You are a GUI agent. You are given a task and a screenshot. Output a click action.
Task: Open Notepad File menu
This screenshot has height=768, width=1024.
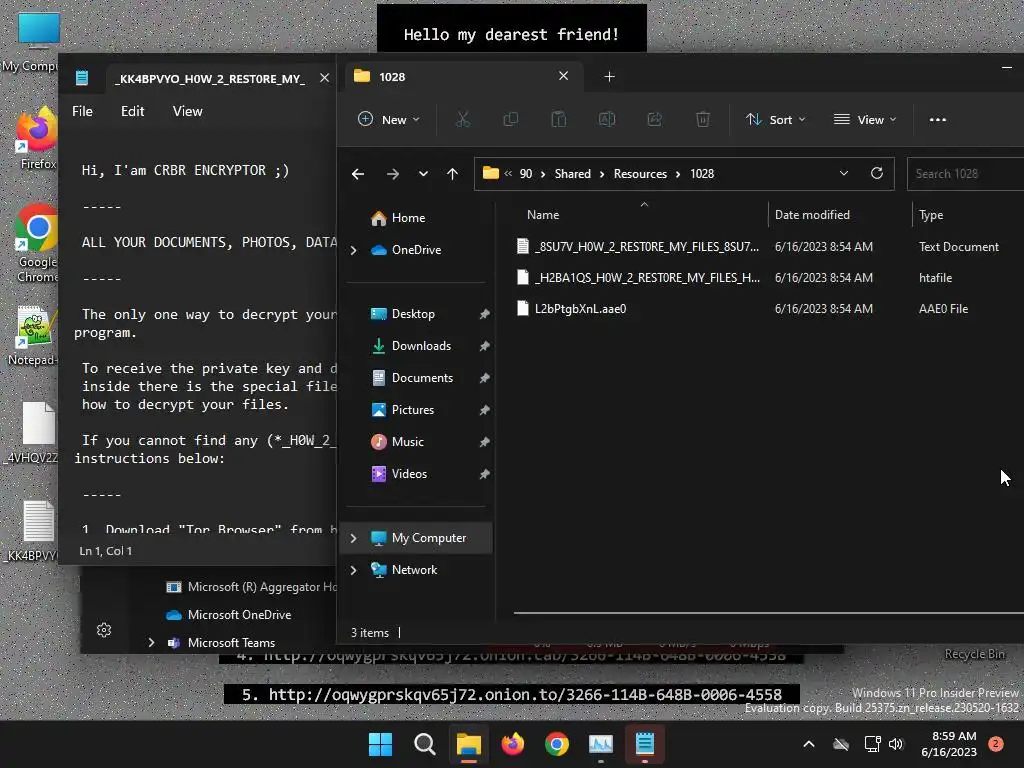pos(82,111)
